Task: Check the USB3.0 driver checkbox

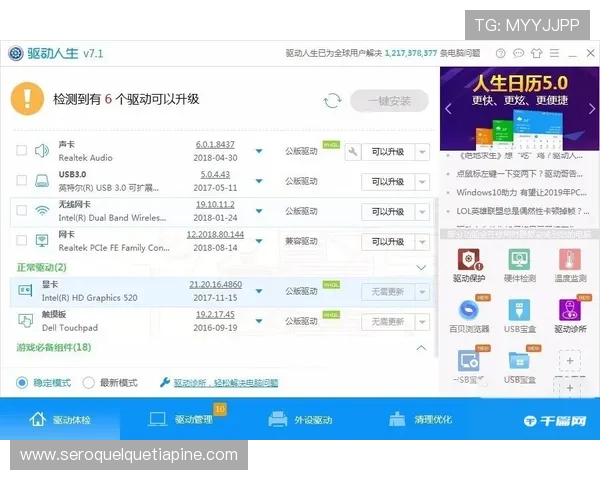Action: pyautogui.click(x=22, y=180)
